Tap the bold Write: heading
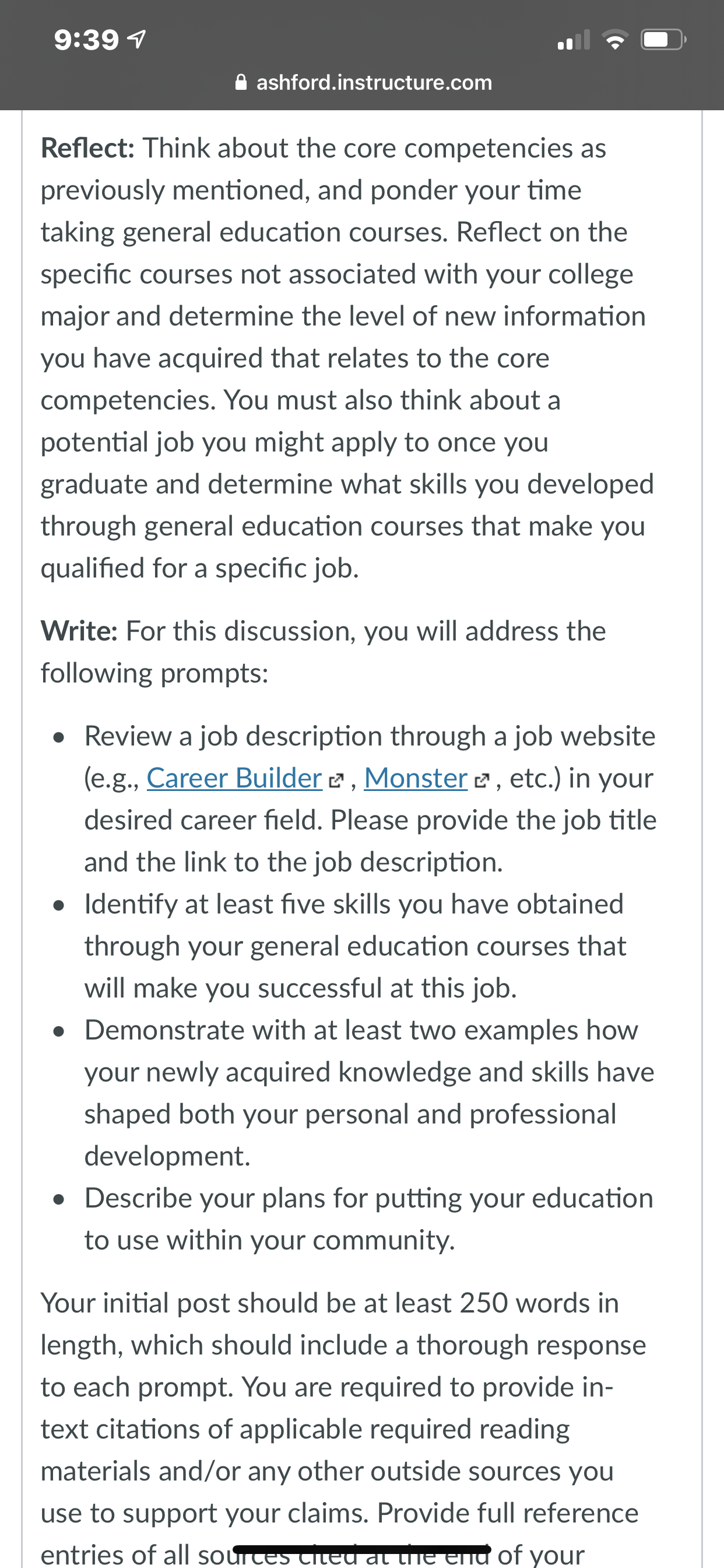Screen dimensions: 724x1568 (x=79, y=631)
